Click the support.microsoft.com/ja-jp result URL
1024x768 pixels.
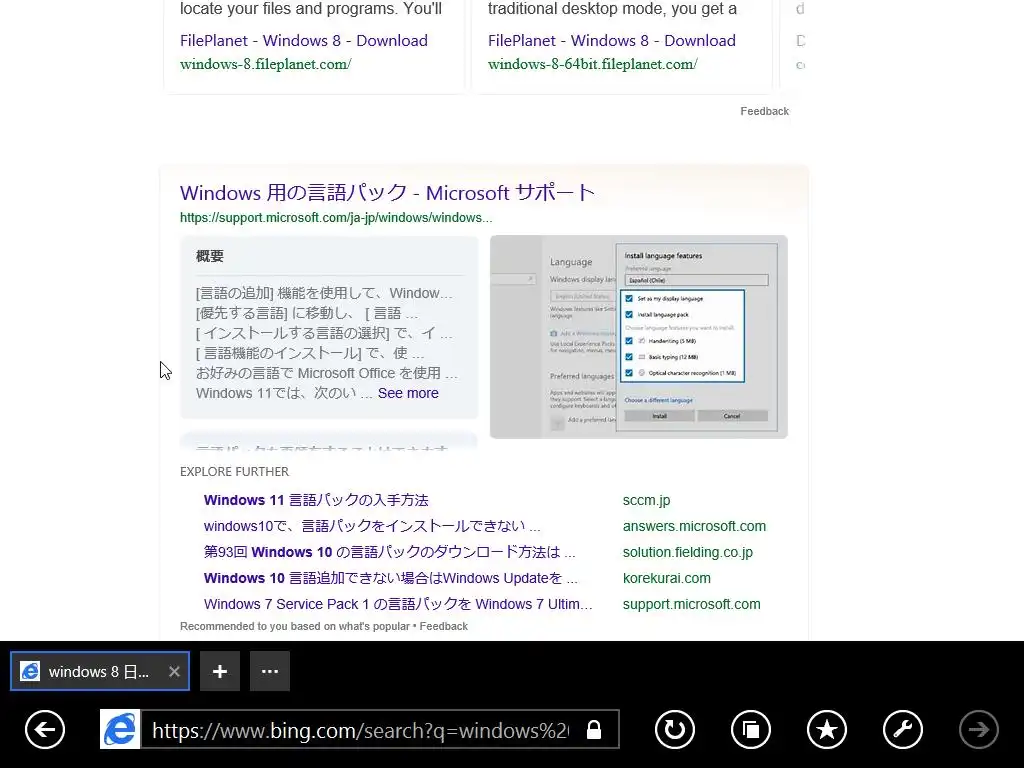(x=336, y=217)
